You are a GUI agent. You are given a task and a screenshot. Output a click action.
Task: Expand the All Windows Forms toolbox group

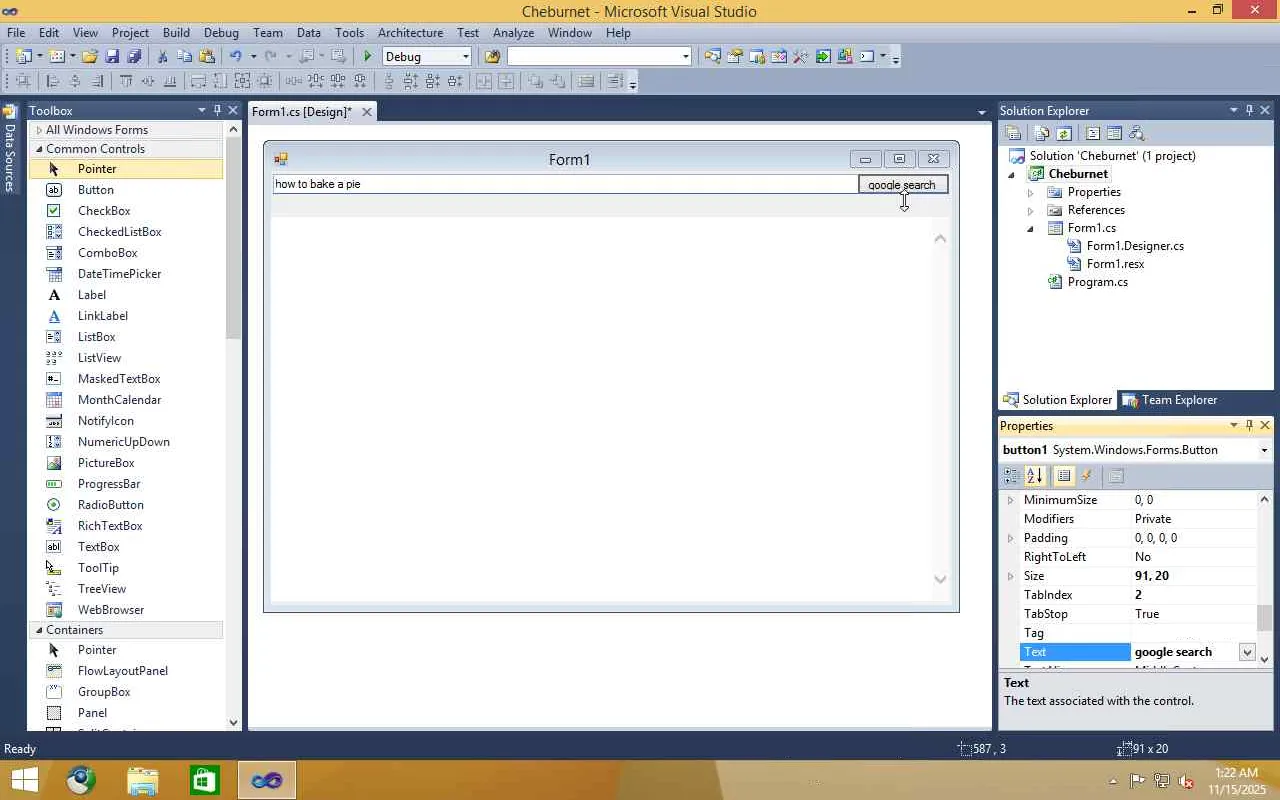39,130
